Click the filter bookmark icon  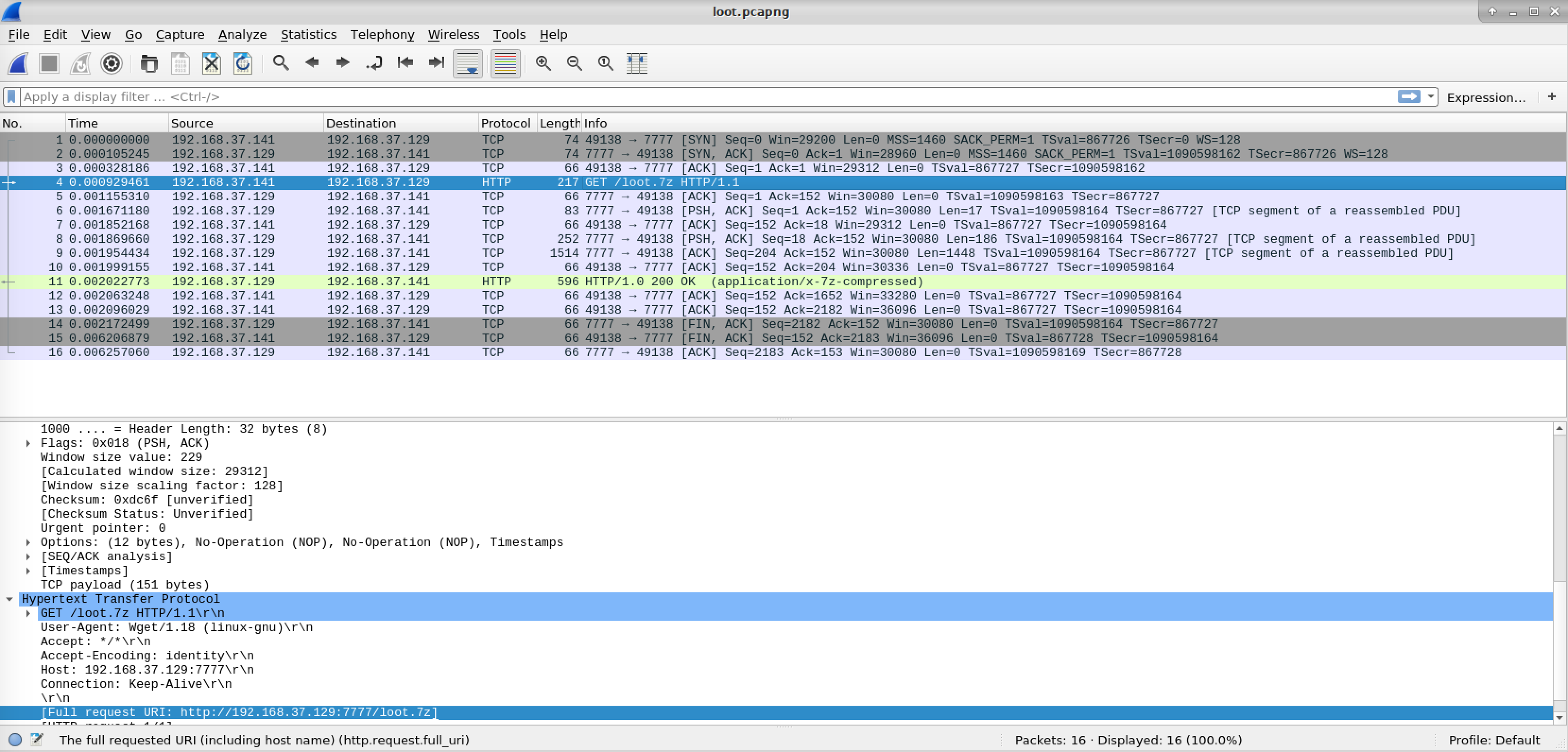click(x=11, y=97)
